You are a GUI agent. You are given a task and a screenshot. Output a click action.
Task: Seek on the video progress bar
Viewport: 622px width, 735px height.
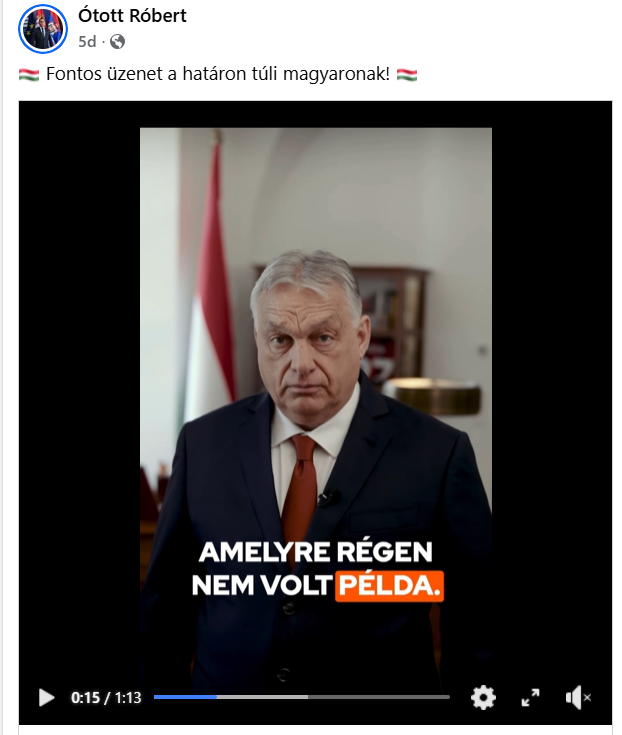tap(302, 697)
